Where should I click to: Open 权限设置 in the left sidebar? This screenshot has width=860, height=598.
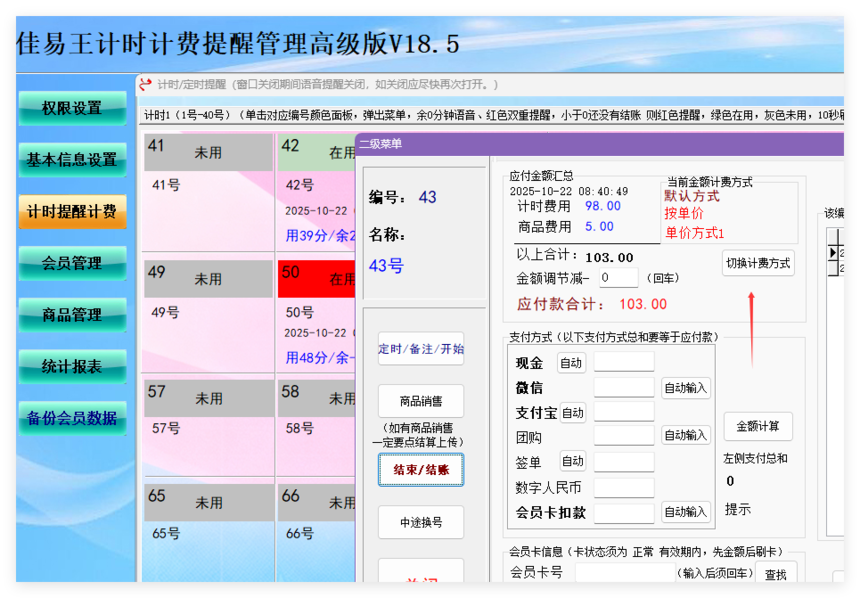click(72, 108)
